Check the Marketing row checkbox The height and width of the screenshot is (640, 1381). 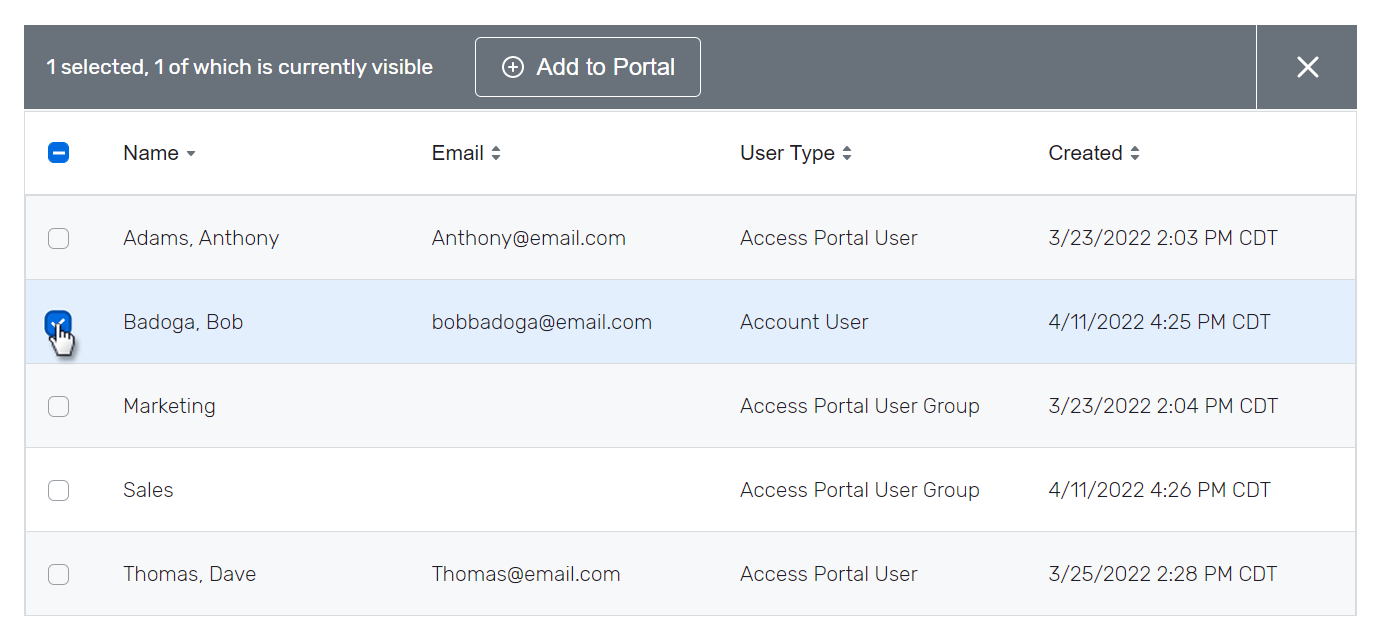click(x=58, y=406)
